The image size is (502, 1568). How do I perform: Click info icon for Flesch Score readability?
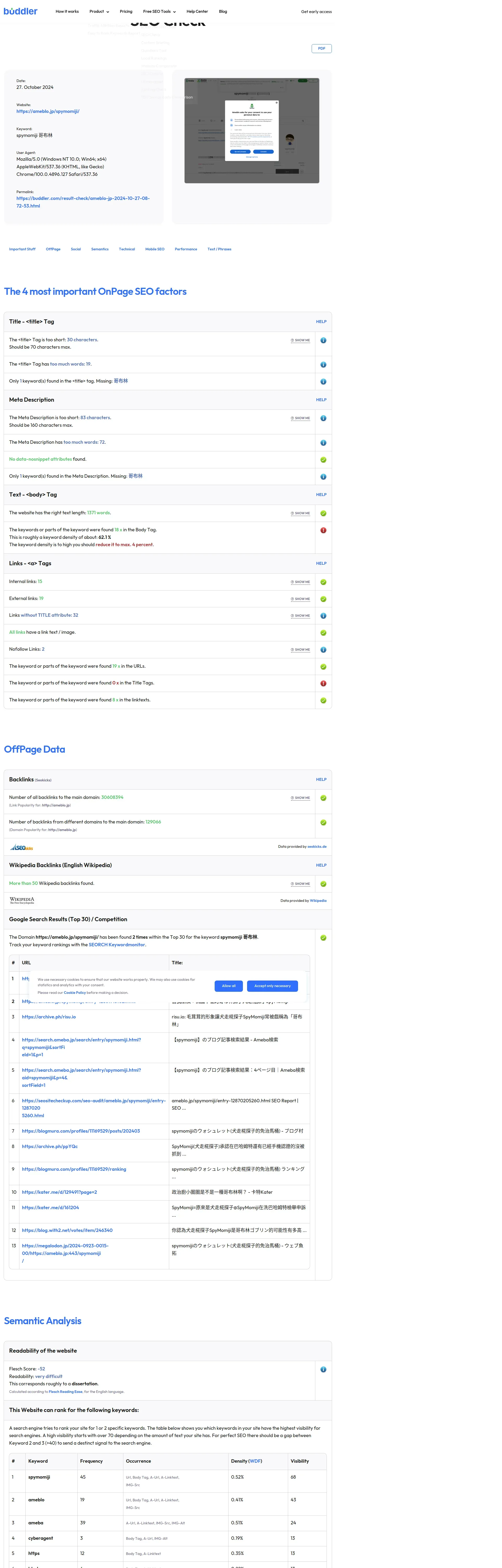pyautogui.click(x=323, y=1370)
